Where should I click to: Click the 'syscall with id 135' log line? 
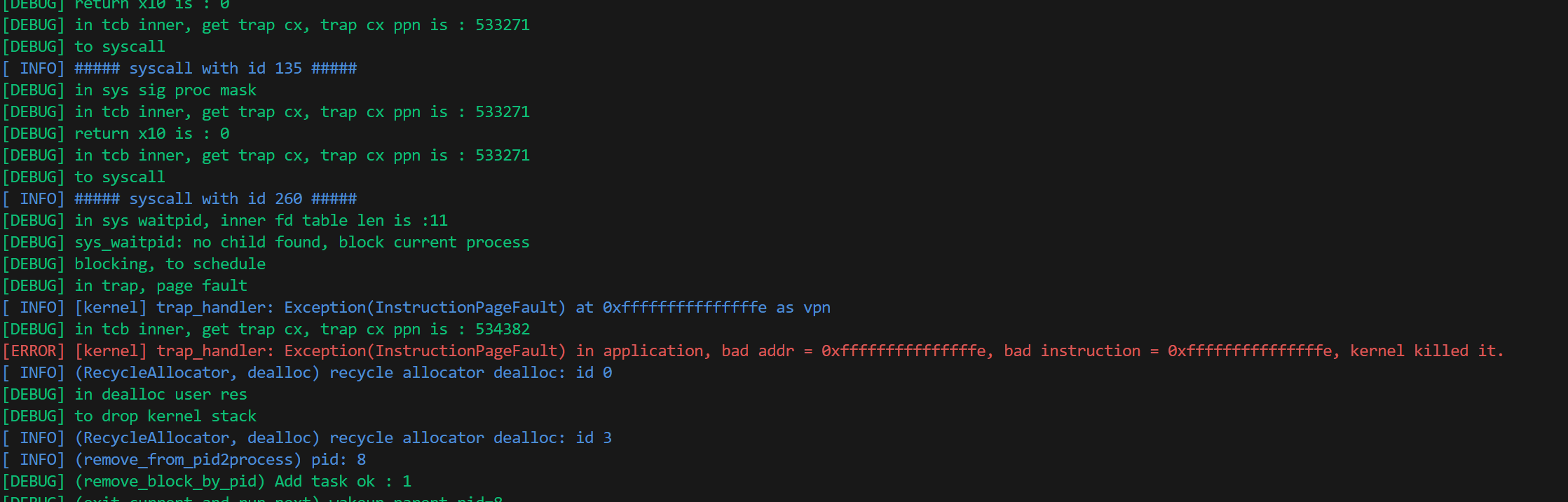tap(215, 69)
